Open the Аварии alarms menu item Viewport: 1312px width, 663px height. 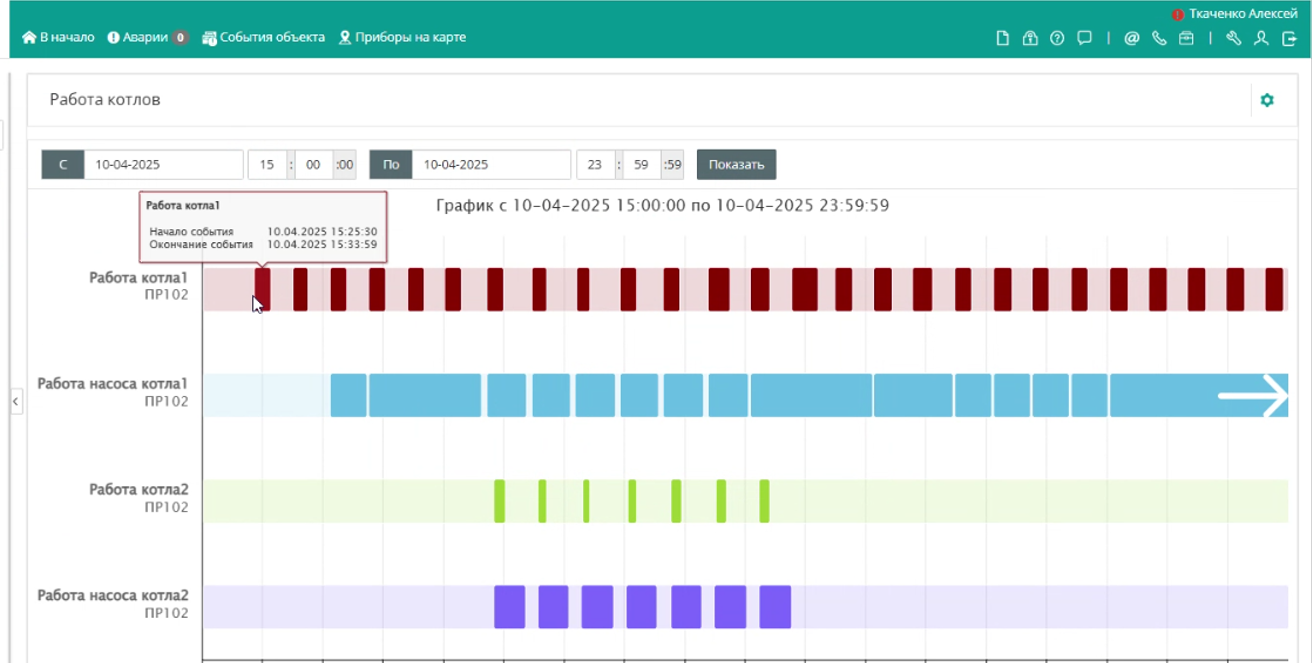[147, 37]
